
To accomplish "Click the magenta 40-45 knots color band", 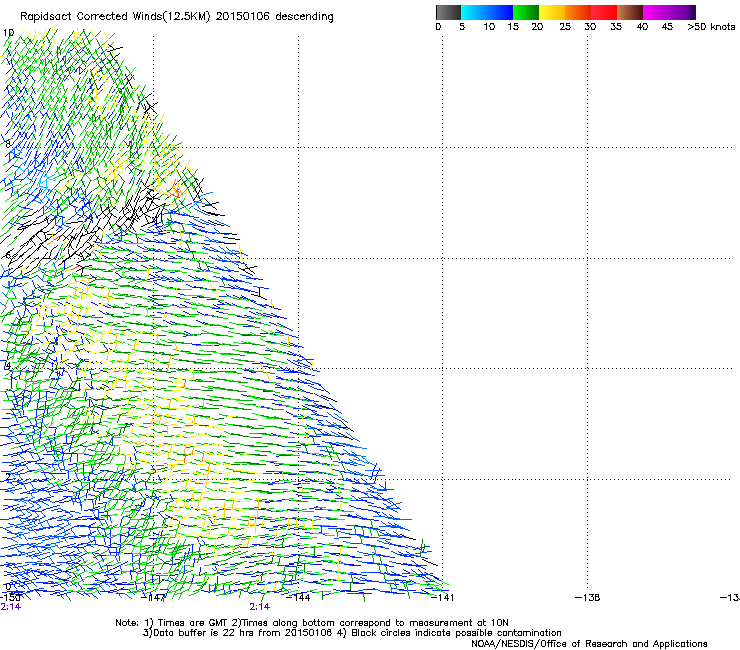I will click(656, 12).
